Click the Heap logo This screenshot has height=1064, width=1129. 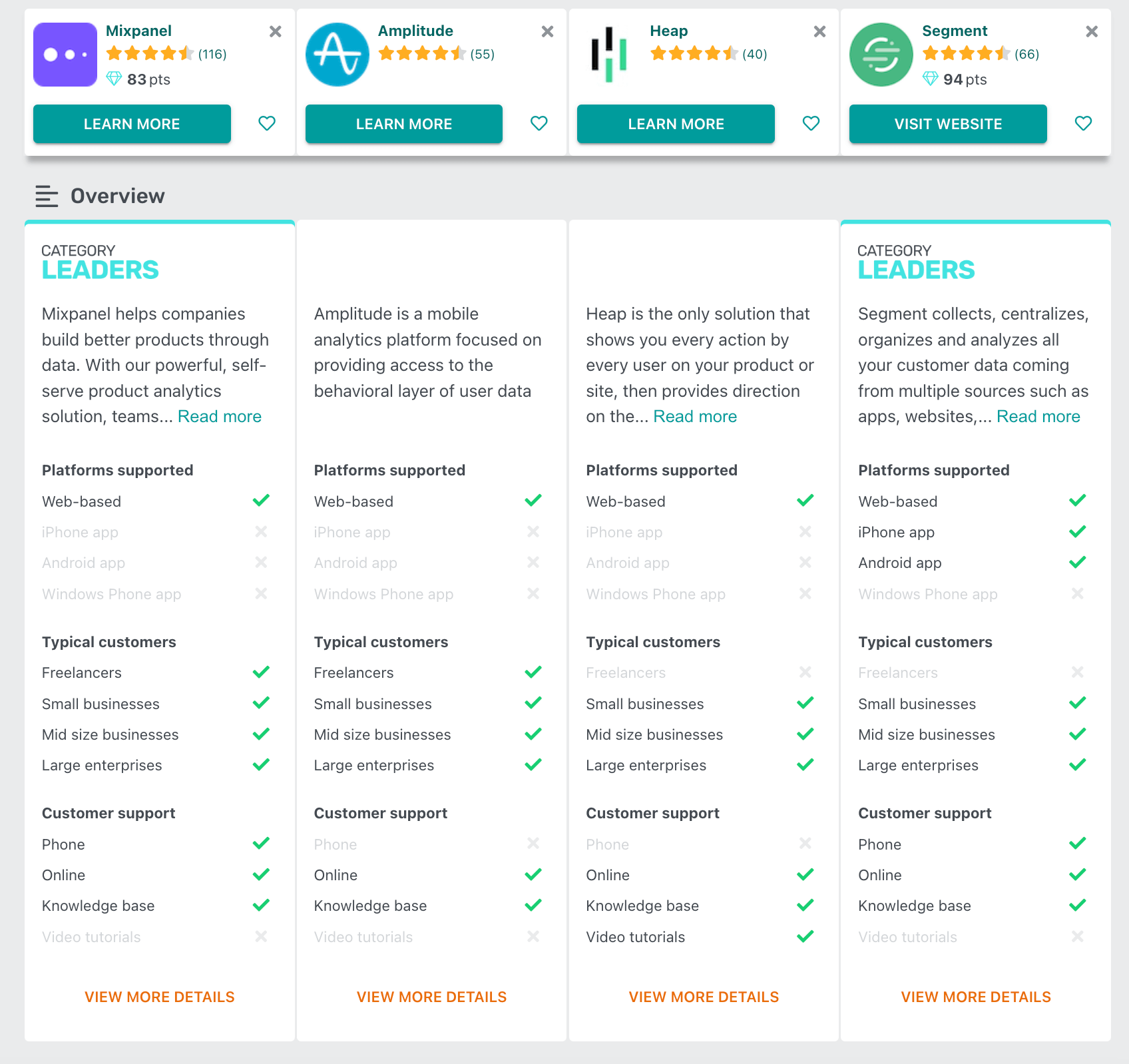[x=609, y=54]
